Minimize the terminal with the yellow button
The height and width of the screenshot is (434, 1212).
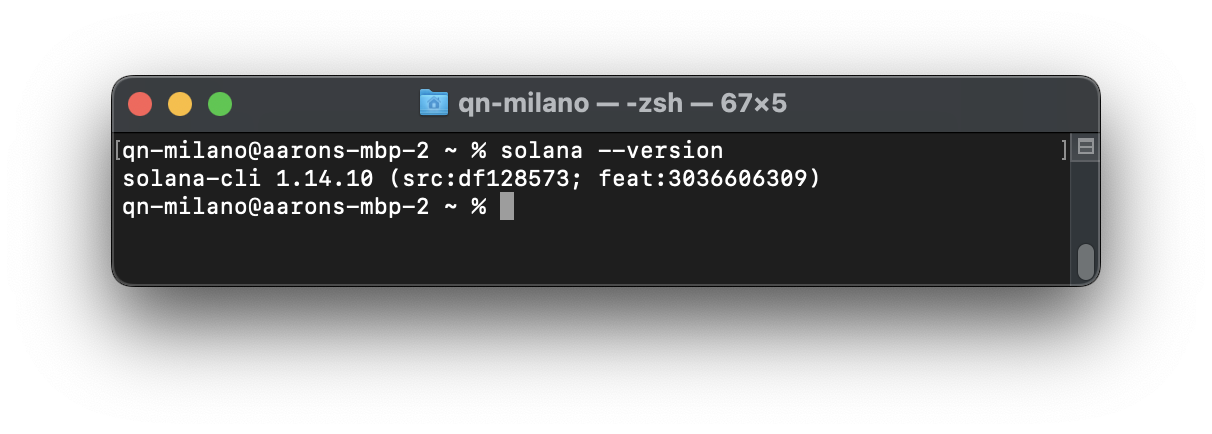(x=180, y=104)
